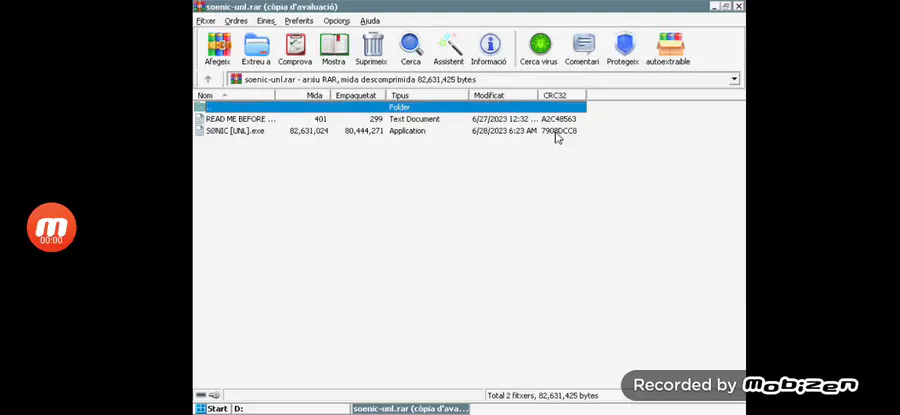Viewport: 900px width, 415px height.
Task: Click the Total 2 fitxers status text
Action: point(542,395)
